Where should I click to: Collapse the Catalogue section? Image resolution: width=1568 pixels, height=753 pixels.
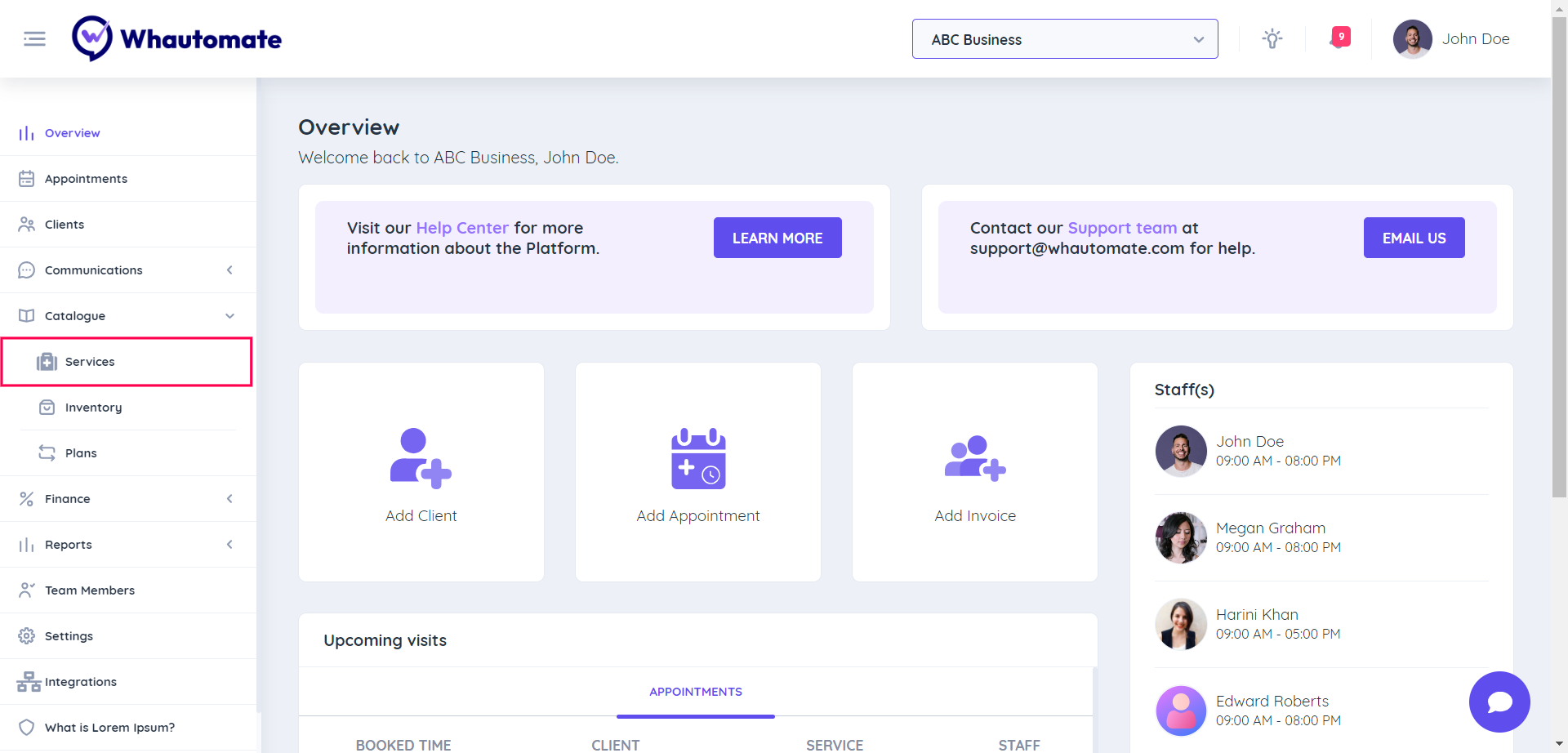tap(128, 316)
